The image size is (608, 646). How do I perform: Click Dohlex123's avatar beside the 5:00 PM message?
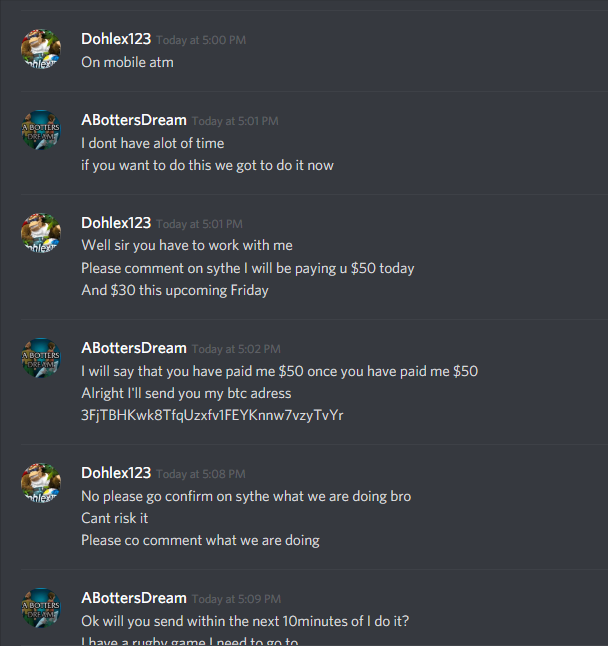tap(41, 49)
